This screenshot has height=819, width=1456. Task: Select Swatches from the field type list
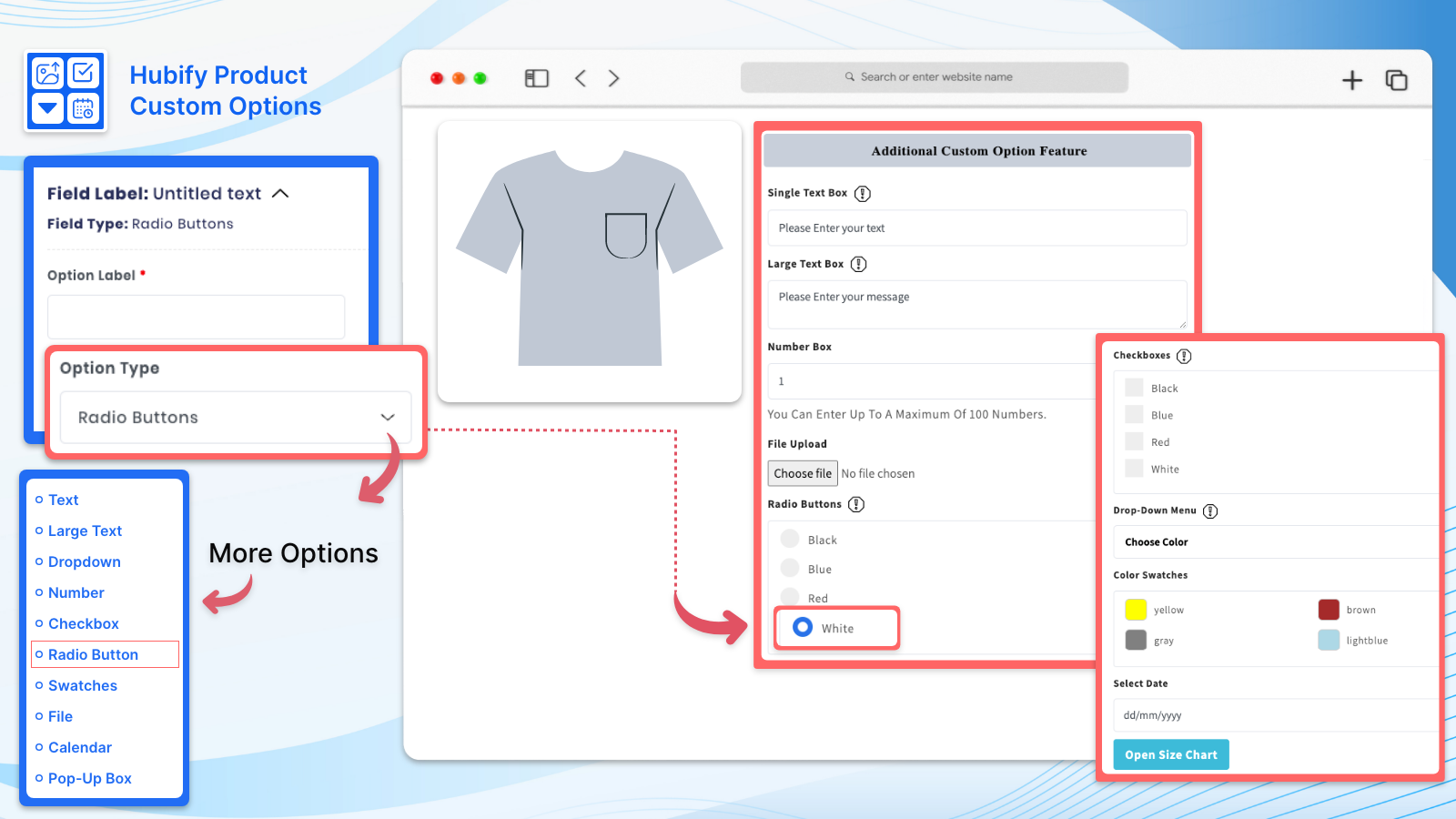pyautogui.click(x=82, y=685)
